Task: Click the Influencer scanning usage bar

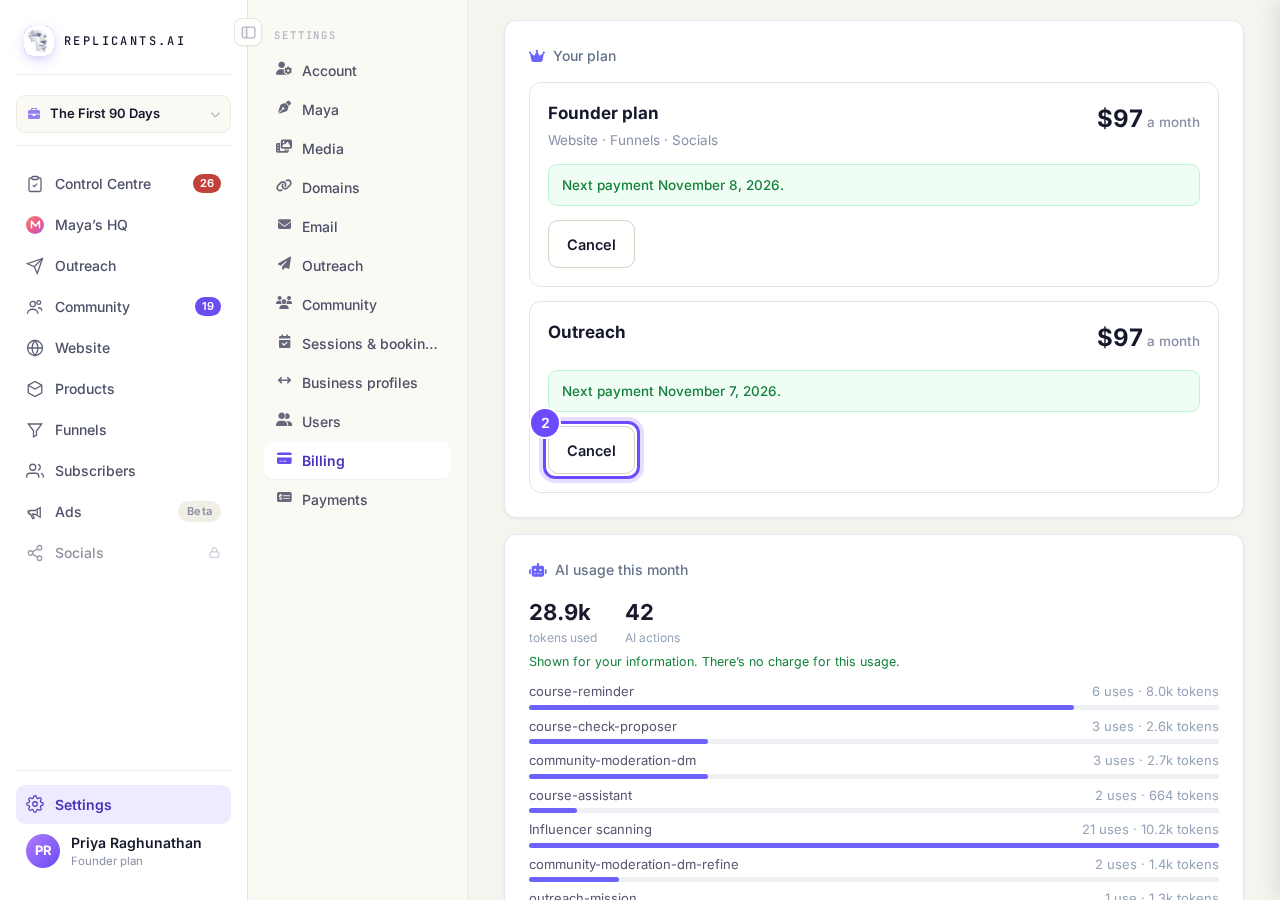Action: coord(874,845)
